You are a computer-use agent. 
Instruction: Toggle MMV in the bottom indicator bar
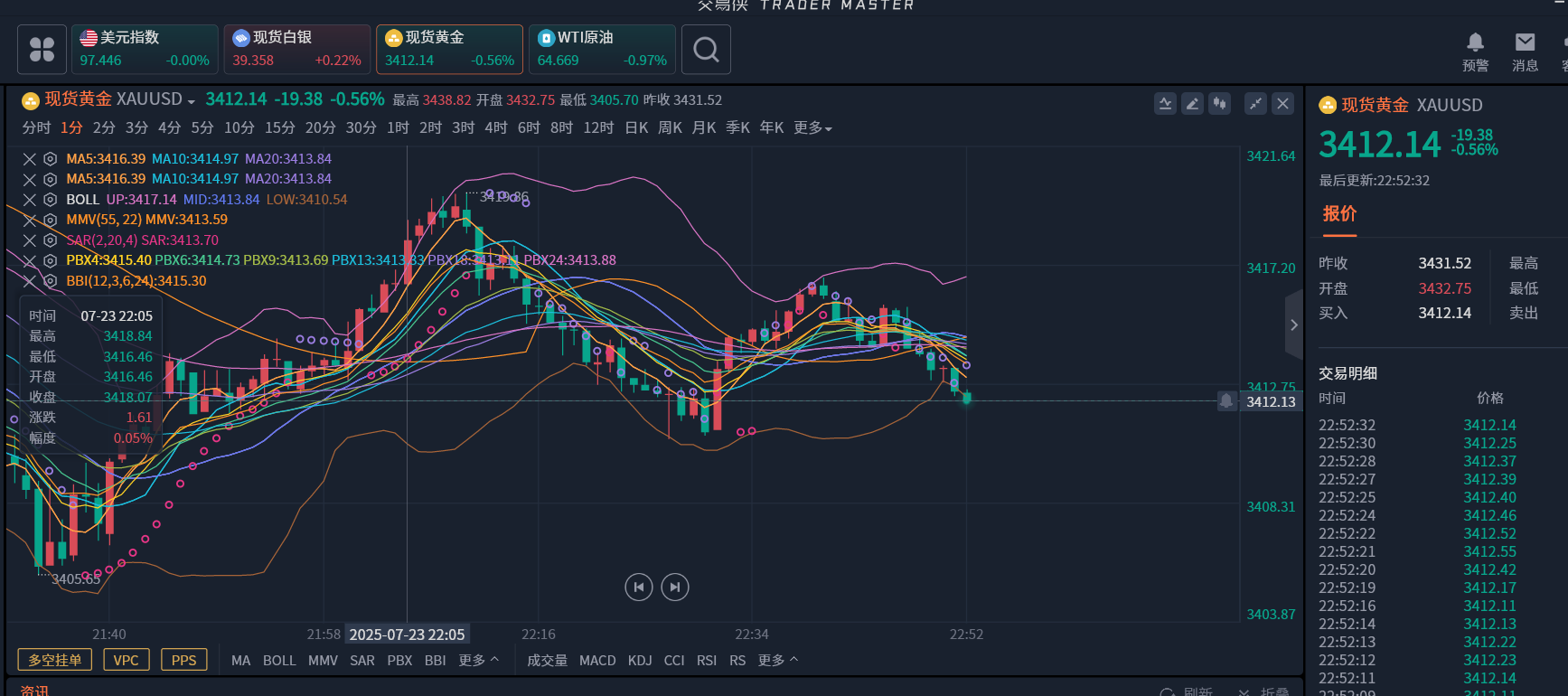click(323, 661)
